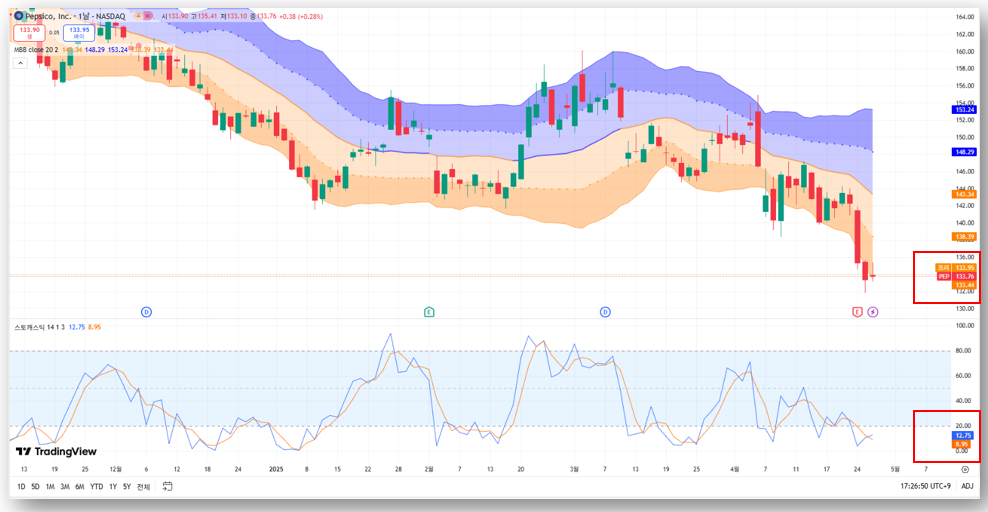Image resolution: width=988 pixels, height=512 pixels.
Task: Collapse the indicator legend with the chevron
Action: click(20, 63)
